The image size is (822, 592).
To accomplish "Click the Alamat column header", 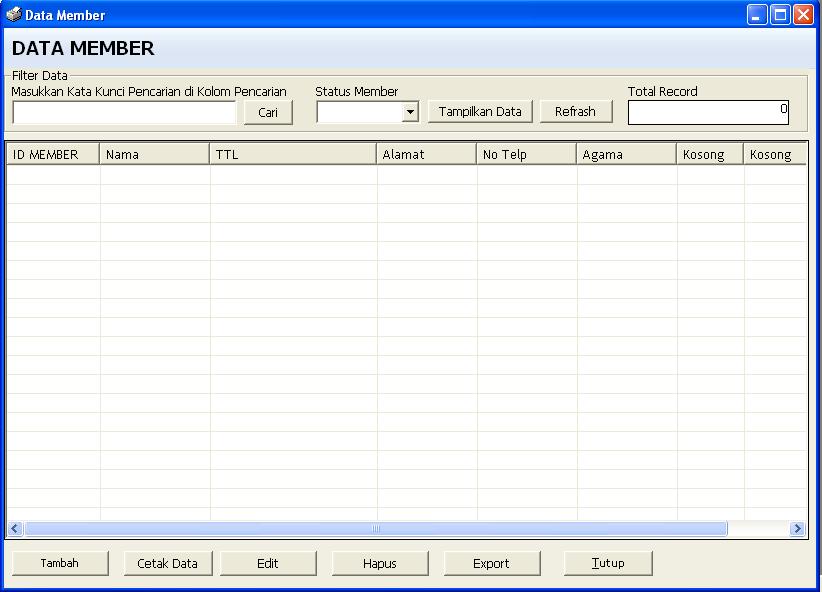I will coord(425,154).
